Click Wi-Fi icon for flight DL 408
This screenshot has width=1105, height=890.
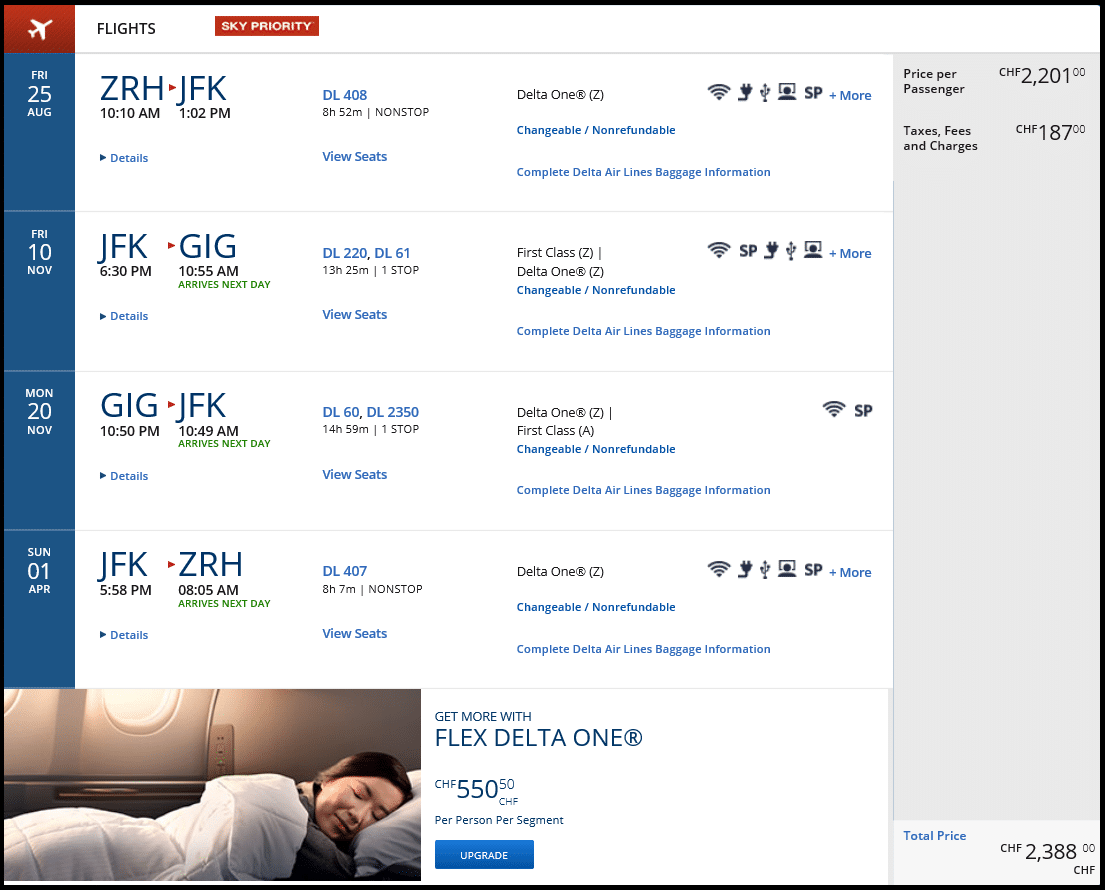[x=718, y=93]
